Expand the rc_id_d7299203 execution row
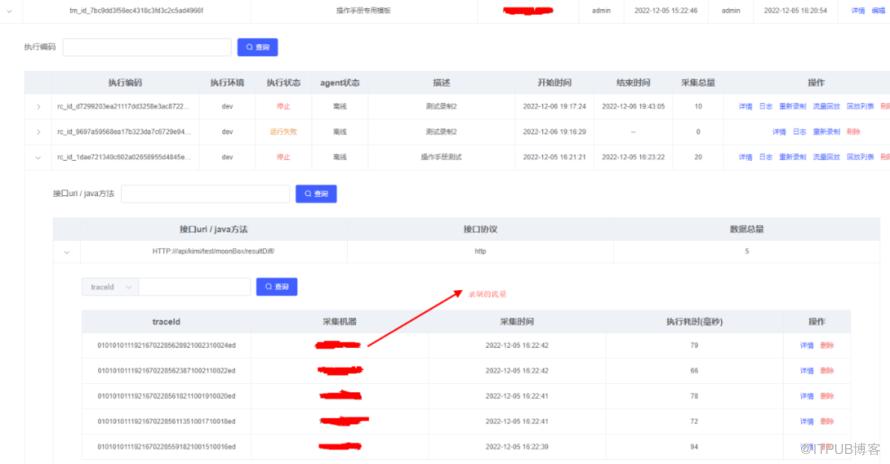This screenshot has width=890, height=464. (38, 106)
